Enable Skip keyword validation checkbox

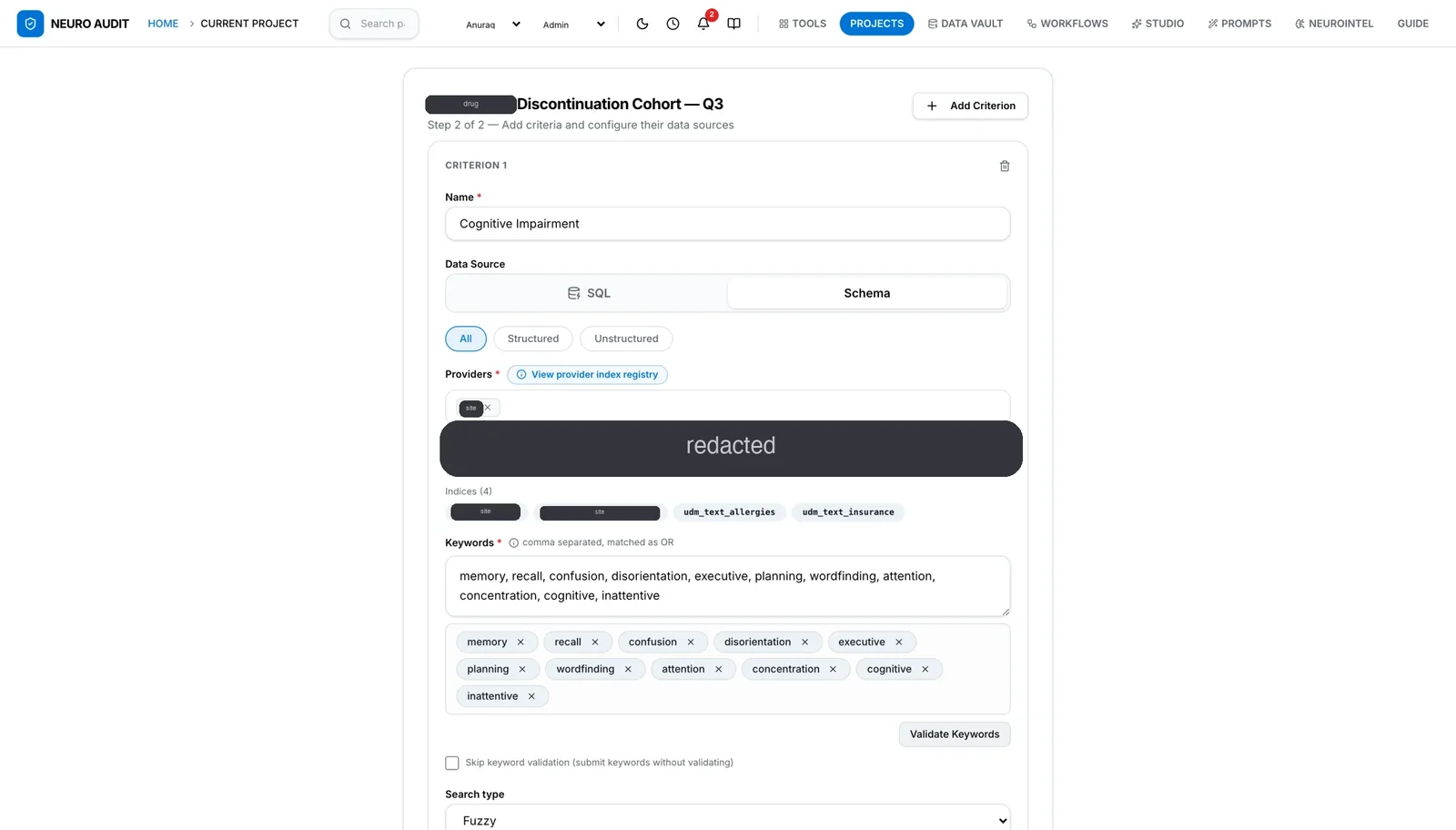pos(452,763)
